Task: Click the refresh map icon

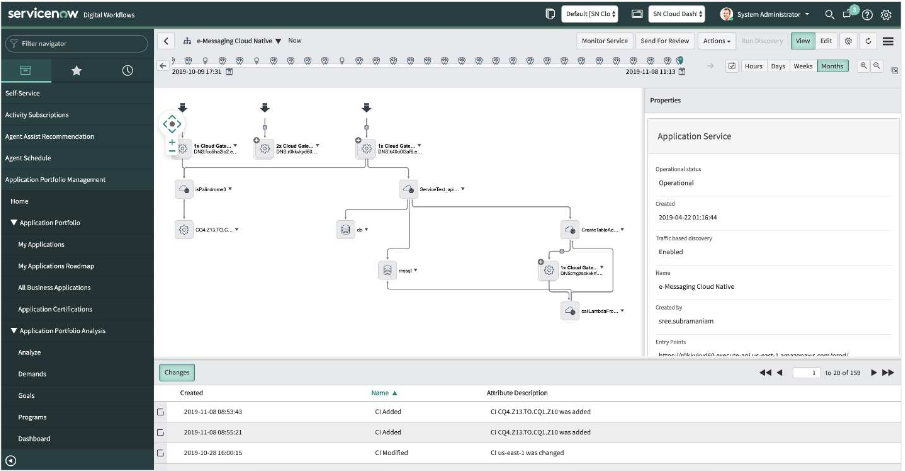Action: 866,41
